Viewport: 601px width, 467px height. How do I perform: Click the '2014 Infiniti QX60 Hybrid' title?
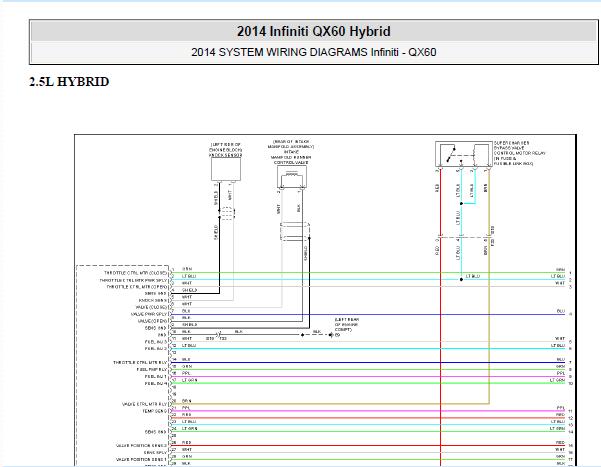coord(314,31)
